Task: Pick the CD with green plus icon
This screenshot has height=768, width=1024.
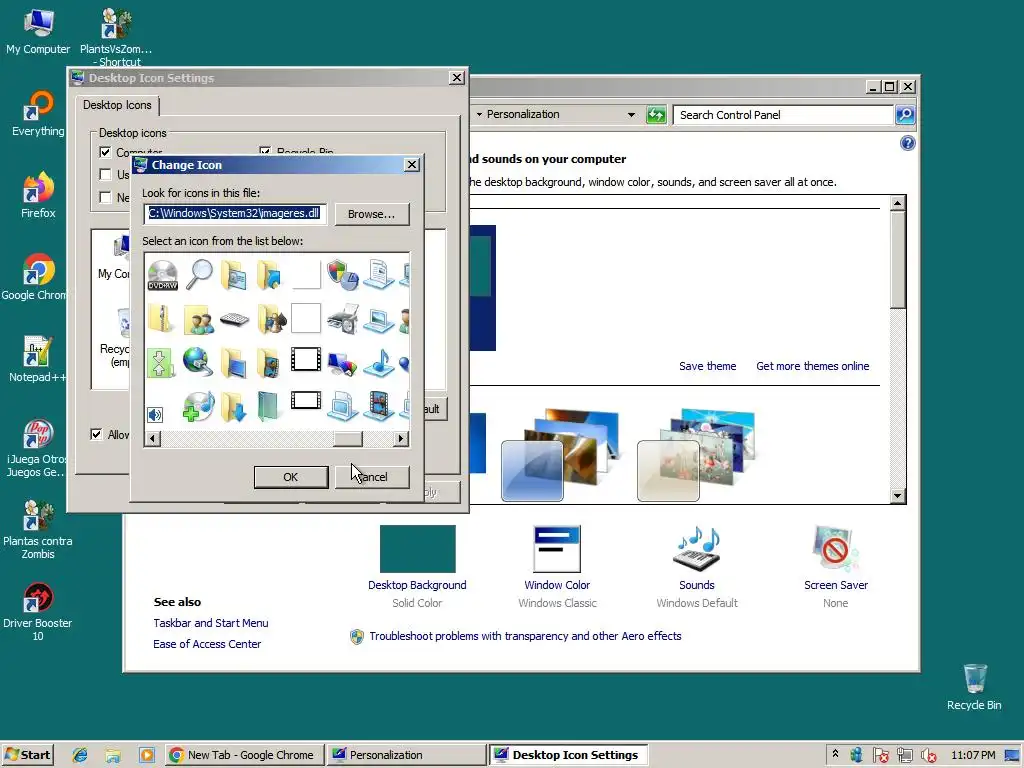Action: [199, 406]
